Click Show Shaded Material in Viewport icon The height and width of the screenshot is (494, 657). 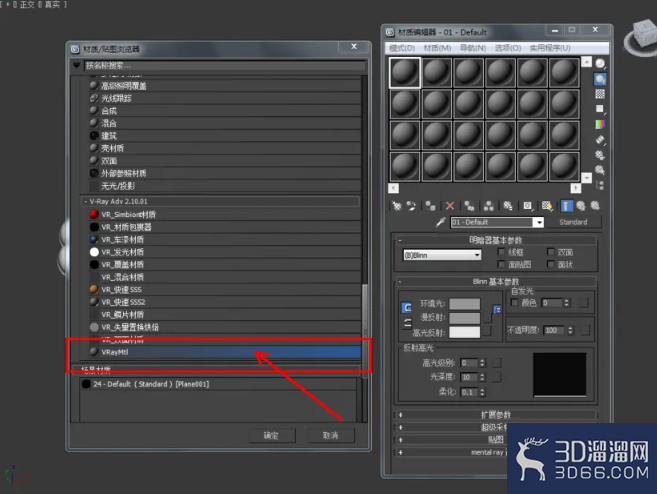(x=547, y=206)
